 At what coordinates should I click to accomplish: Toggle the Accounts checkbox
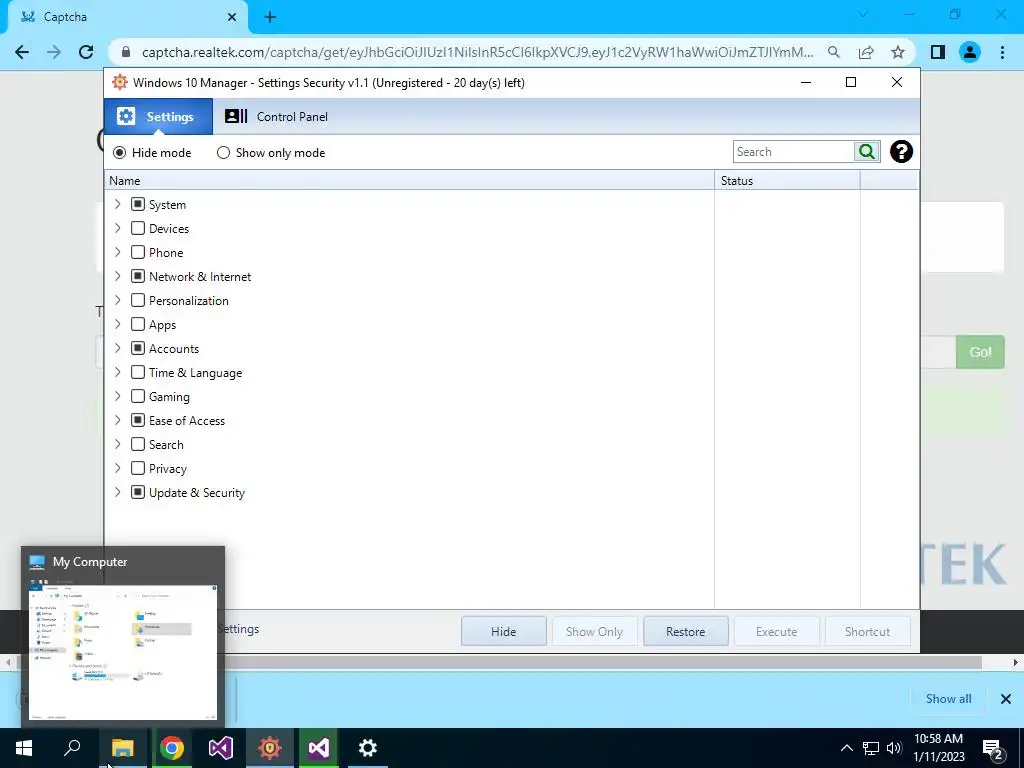pos(138,348)
